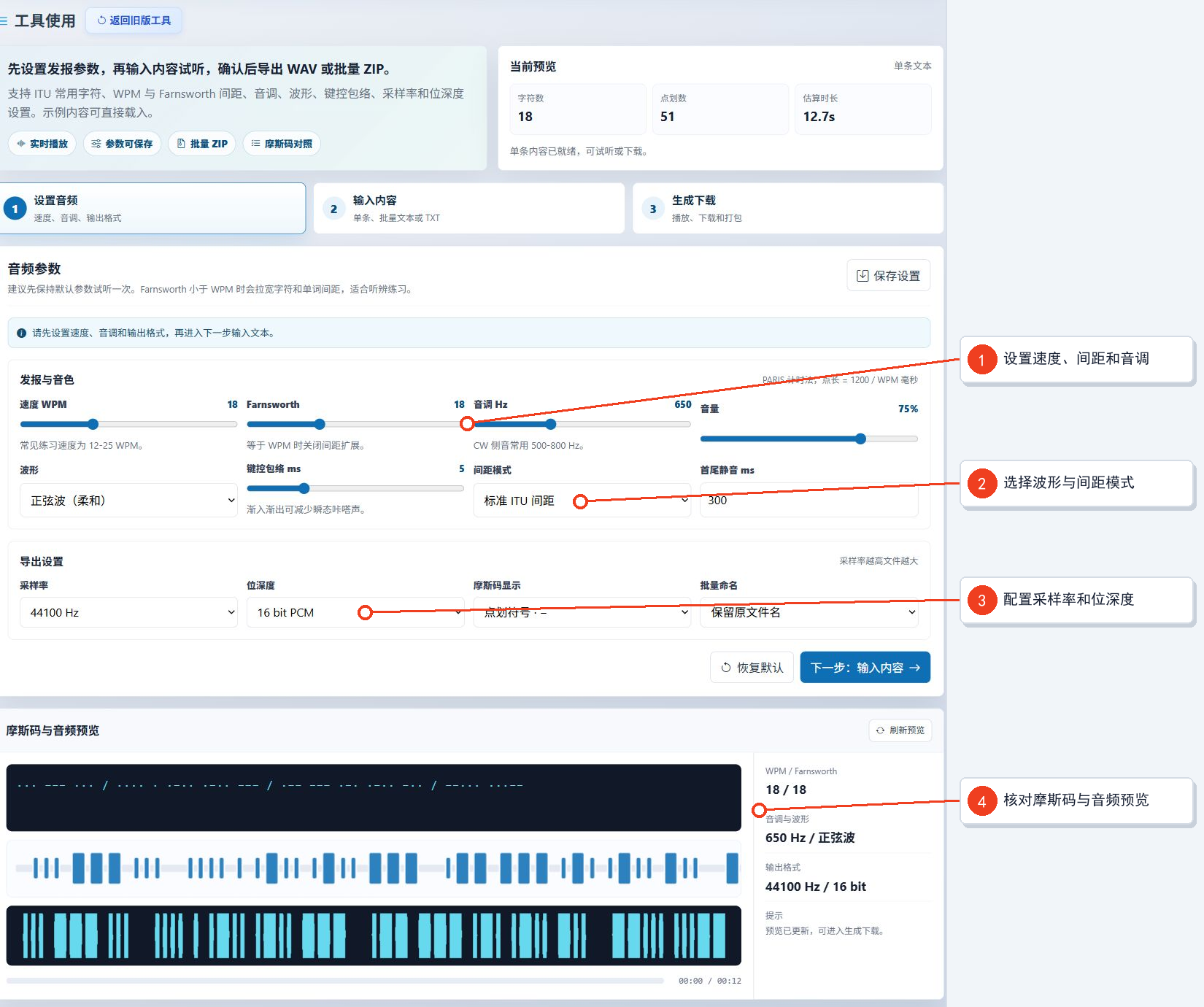Adjust the 音量 volume slider

(x=809, y=439)
